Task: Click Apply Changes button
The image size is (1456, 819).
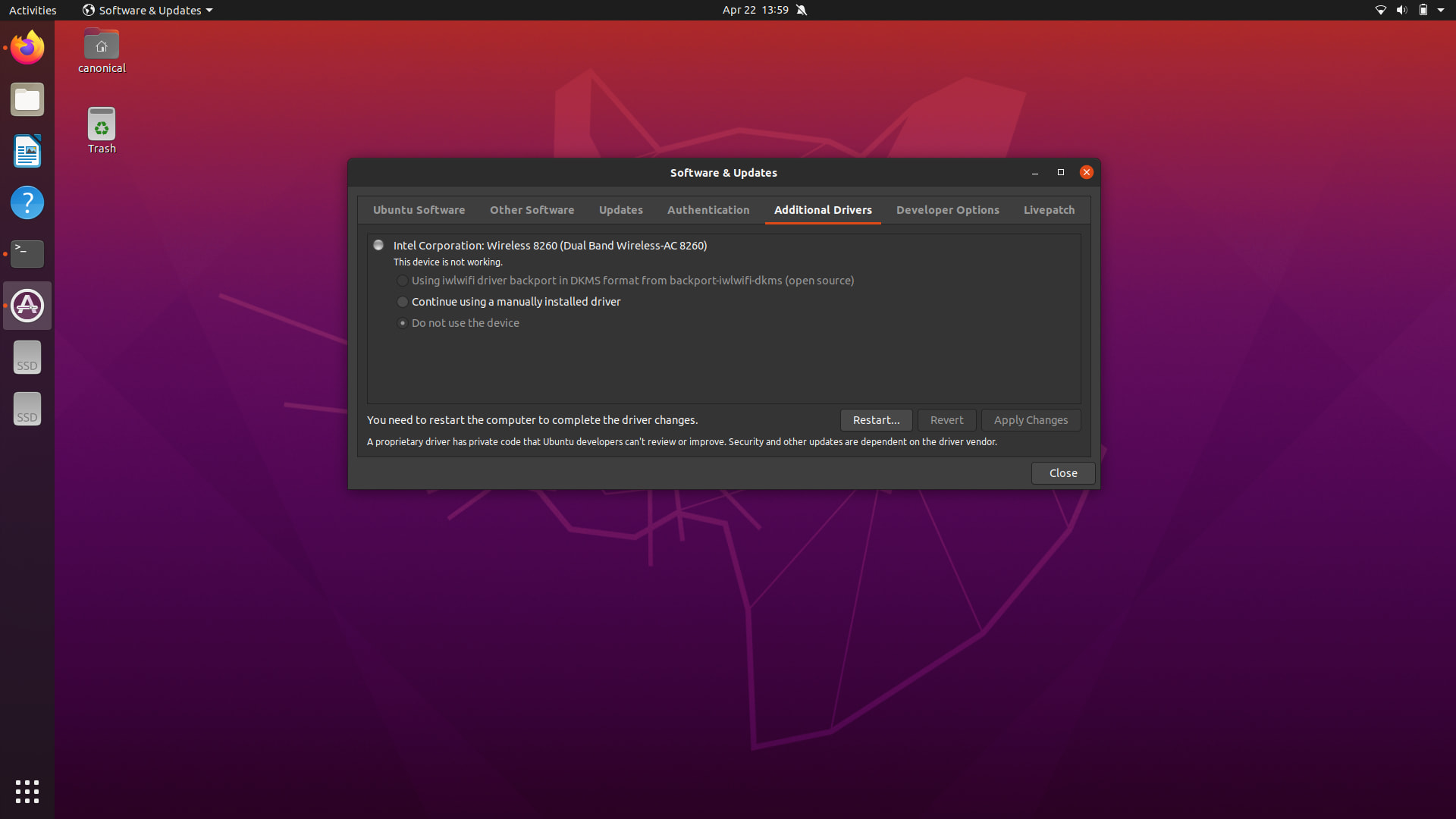Action: [1031, 420]
